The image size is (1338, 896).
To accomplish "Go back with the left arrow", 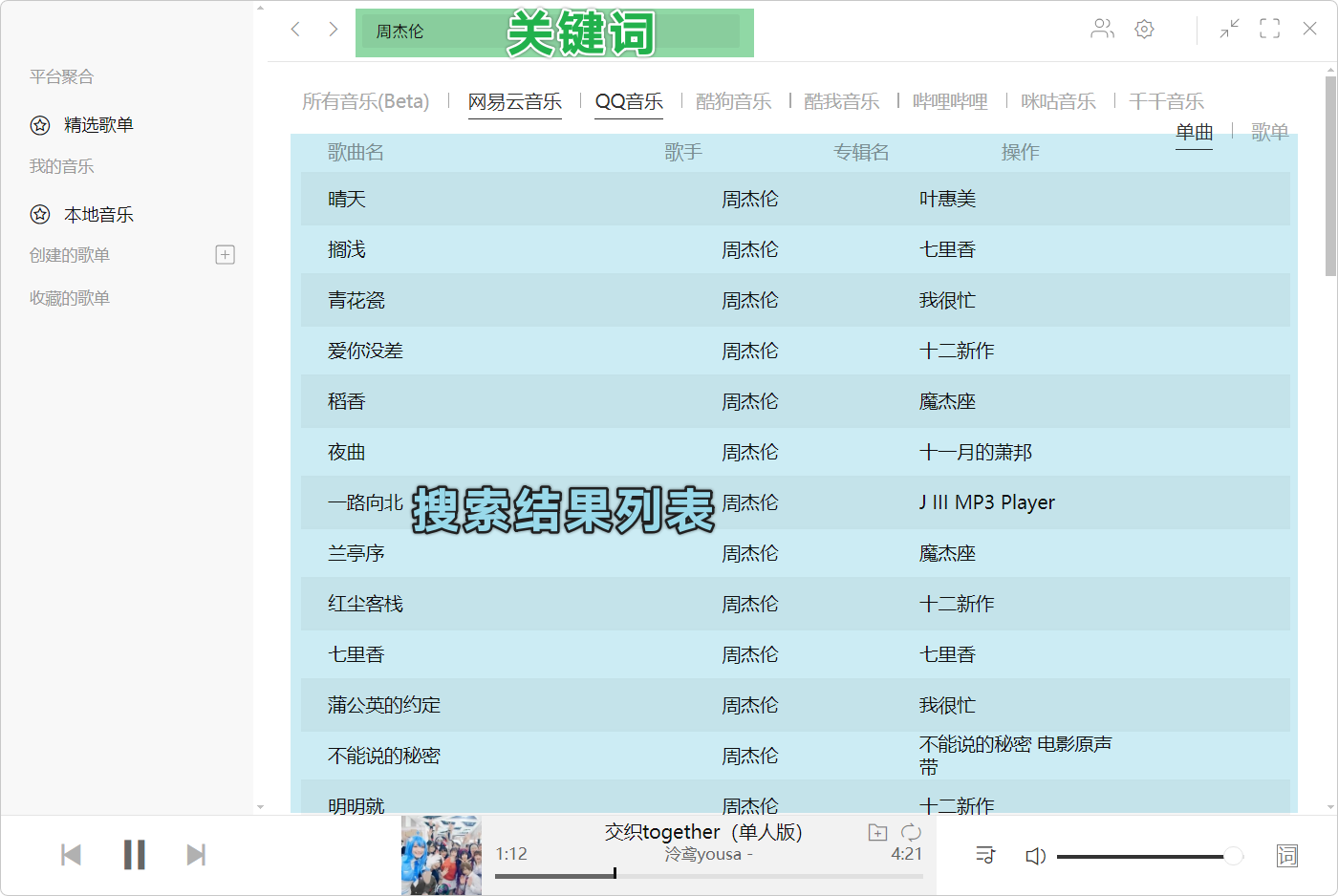I will (295, 29).
